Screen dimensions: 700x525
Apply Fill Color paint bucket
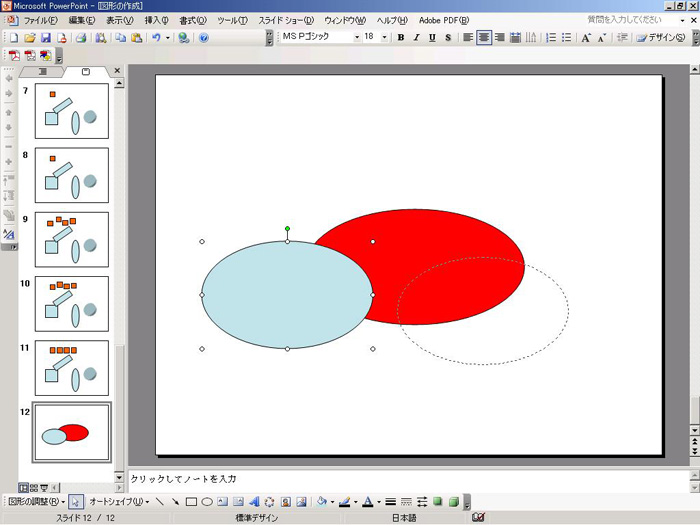pyautogui.click(x=321, y=502)
